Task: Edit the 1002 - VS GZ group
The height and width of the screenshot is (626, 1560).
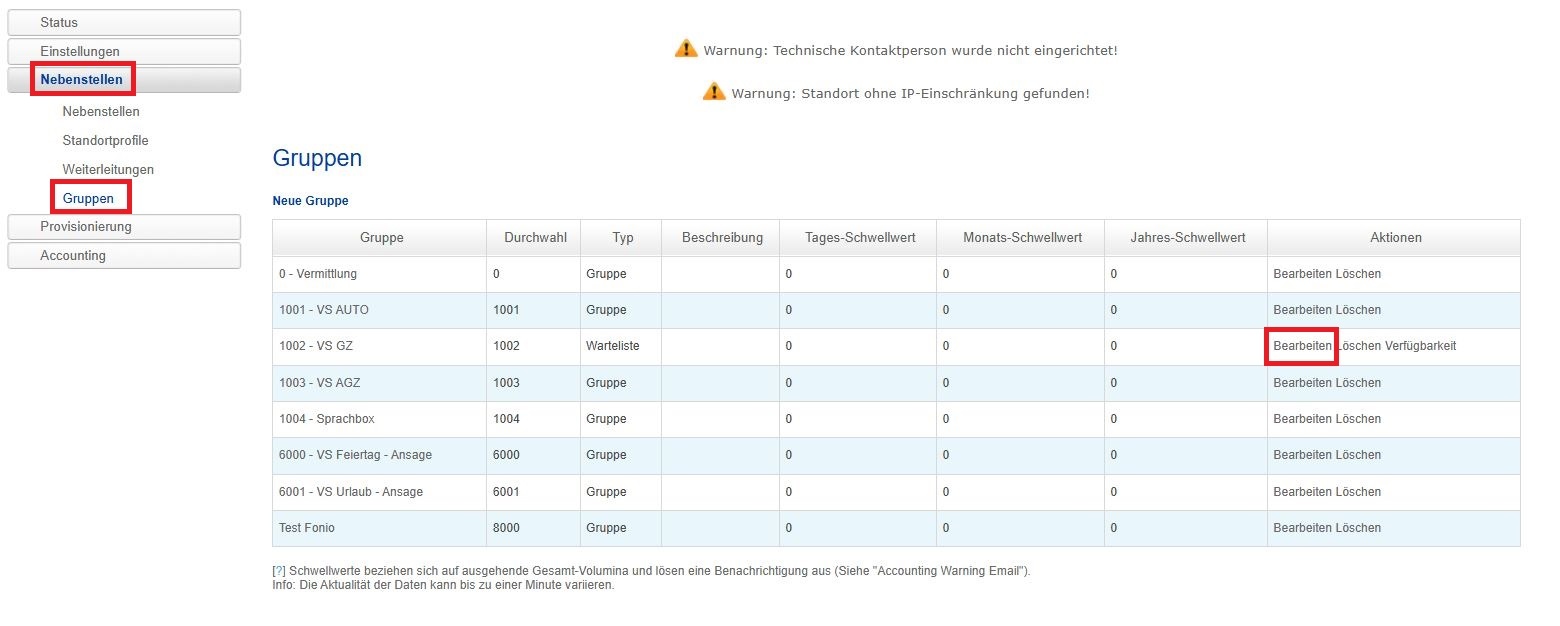Action: (1302, 346)
